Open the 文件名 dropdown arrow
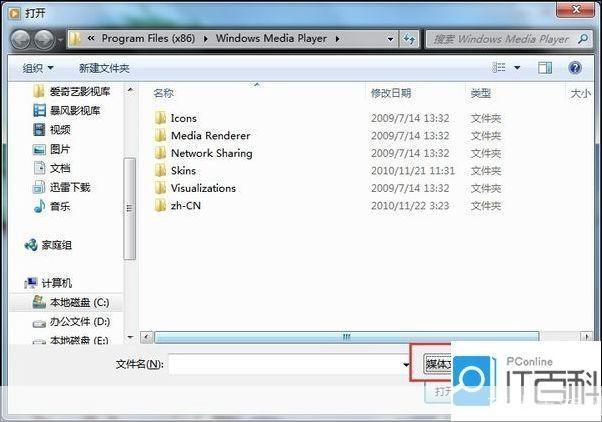Image resolution: width=602 pixels, height=422 pixels. [x=406, y=364]
